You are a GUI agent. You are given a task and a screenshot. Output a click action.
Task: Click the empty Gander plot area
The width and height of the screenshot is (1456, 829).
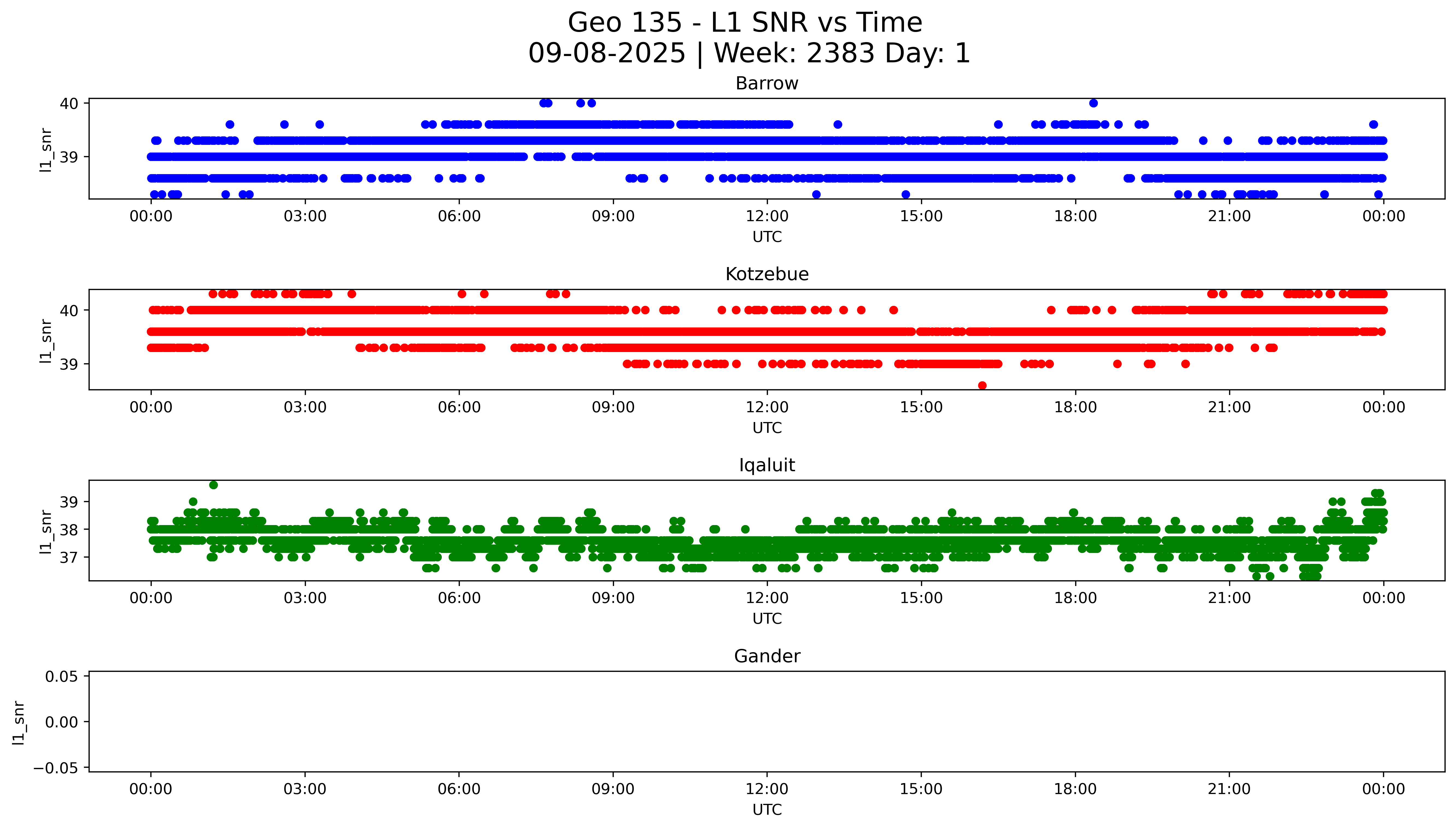(767, 721)
